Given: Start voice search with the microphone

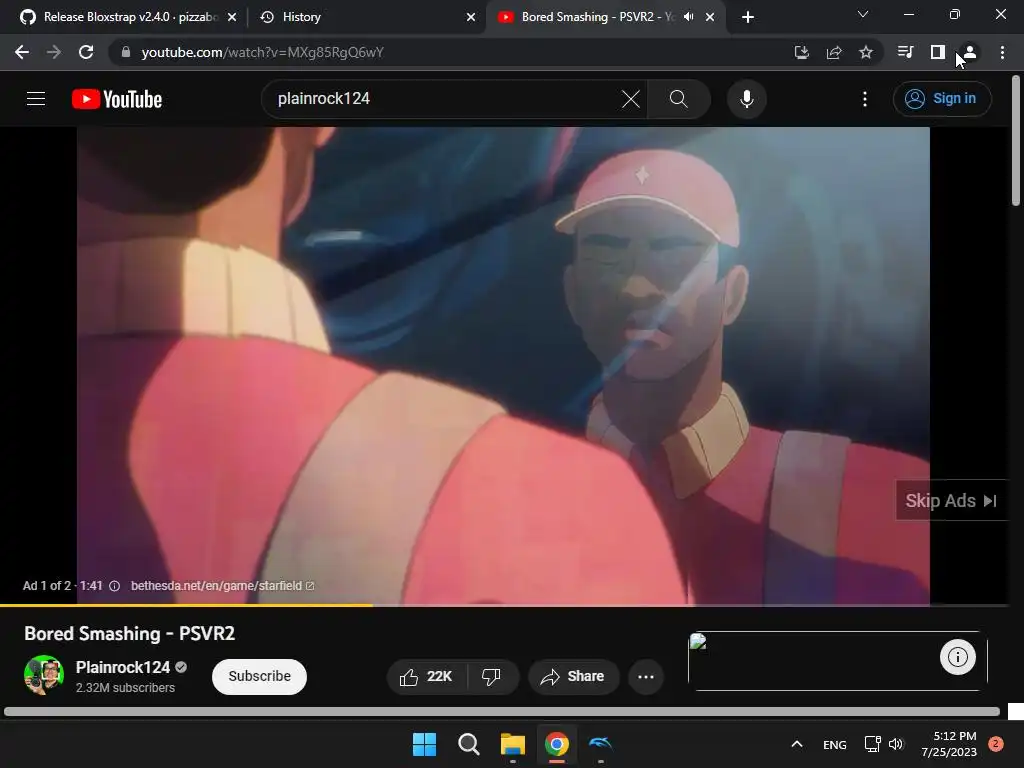Looking at the screenshot, I should (x=746, y=99).
